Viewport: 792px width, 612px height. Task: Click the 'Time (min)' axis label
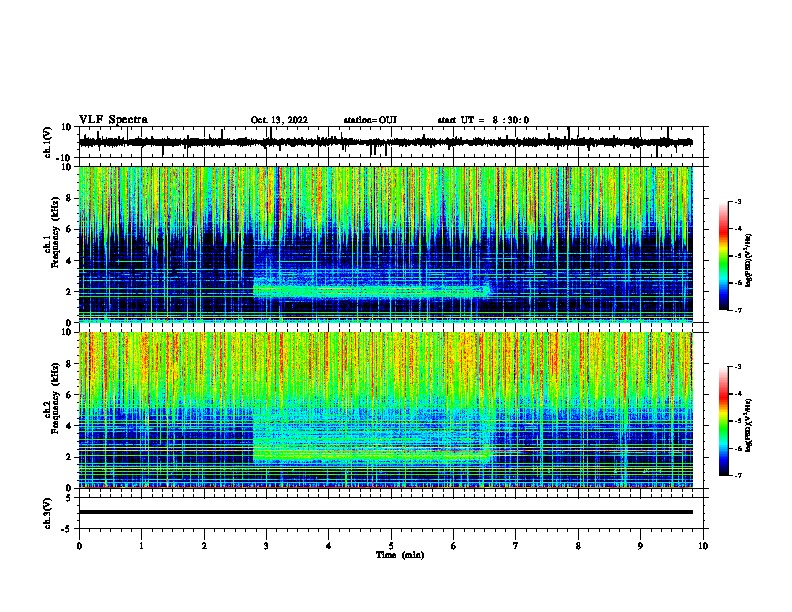click(400, 555)
